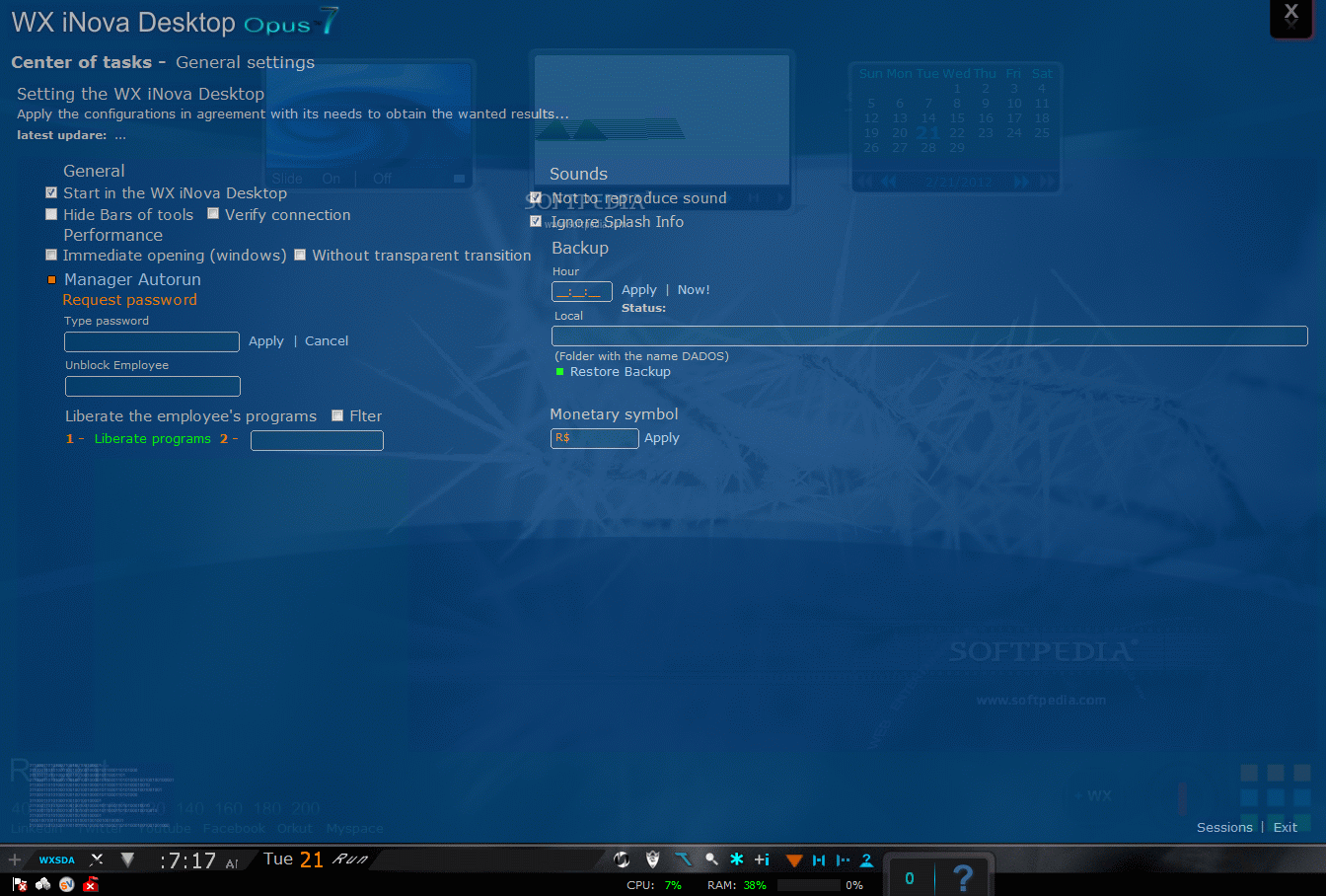Click the cyan H-shaped taskbar icon
1326x896 pixels.
coord(819,860)
